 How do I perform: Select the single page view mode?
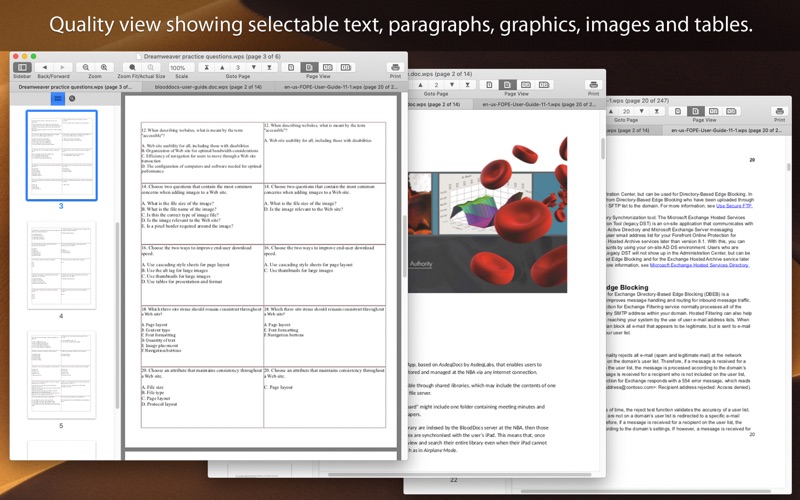(291, 67)
